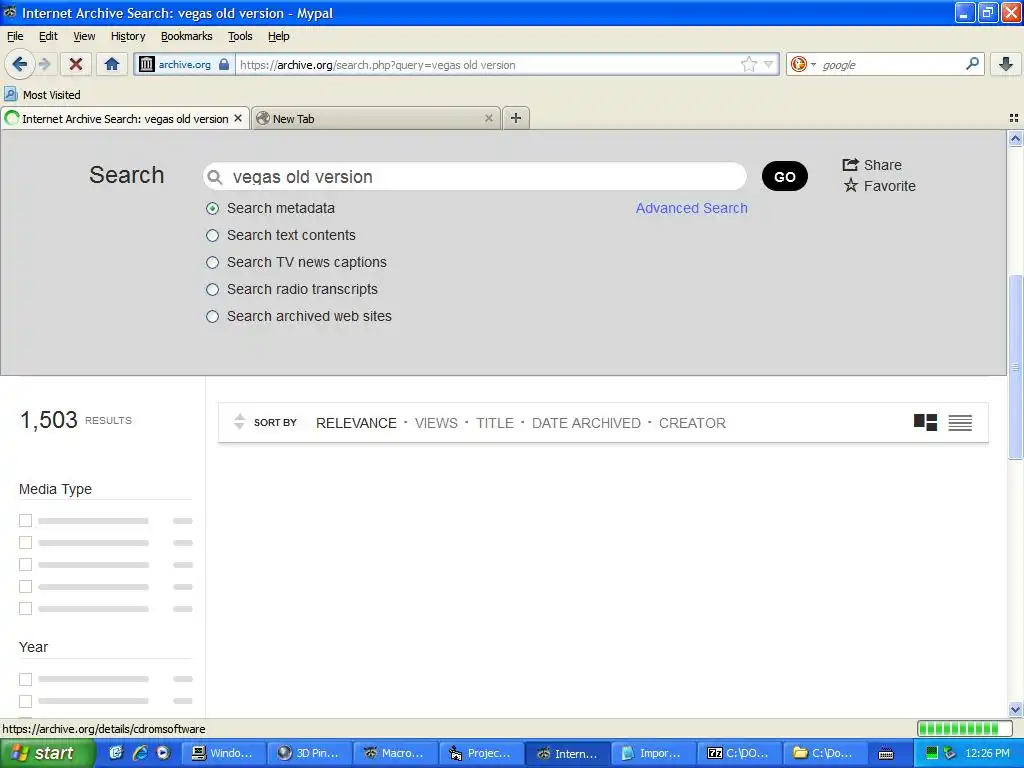Sort results by VIEWS

click(x=436, y=423)
